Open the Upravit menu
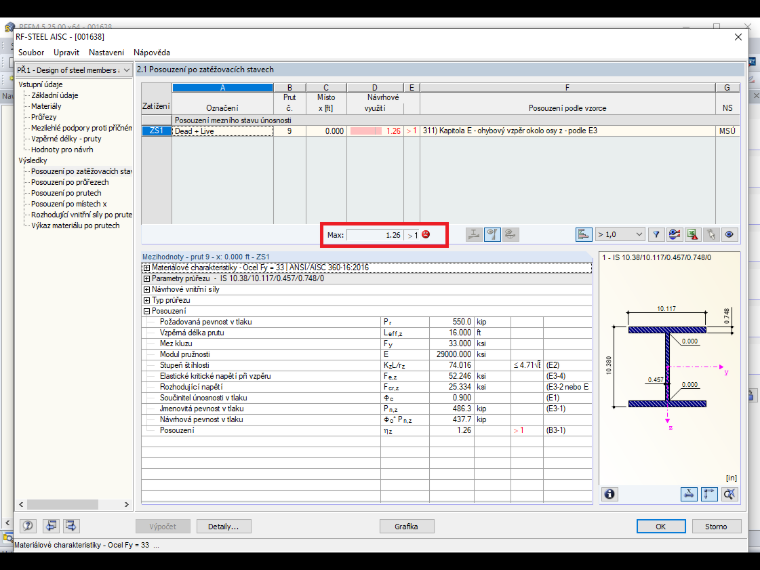This screenshot has height=570, width=760. tap(66, 52)
